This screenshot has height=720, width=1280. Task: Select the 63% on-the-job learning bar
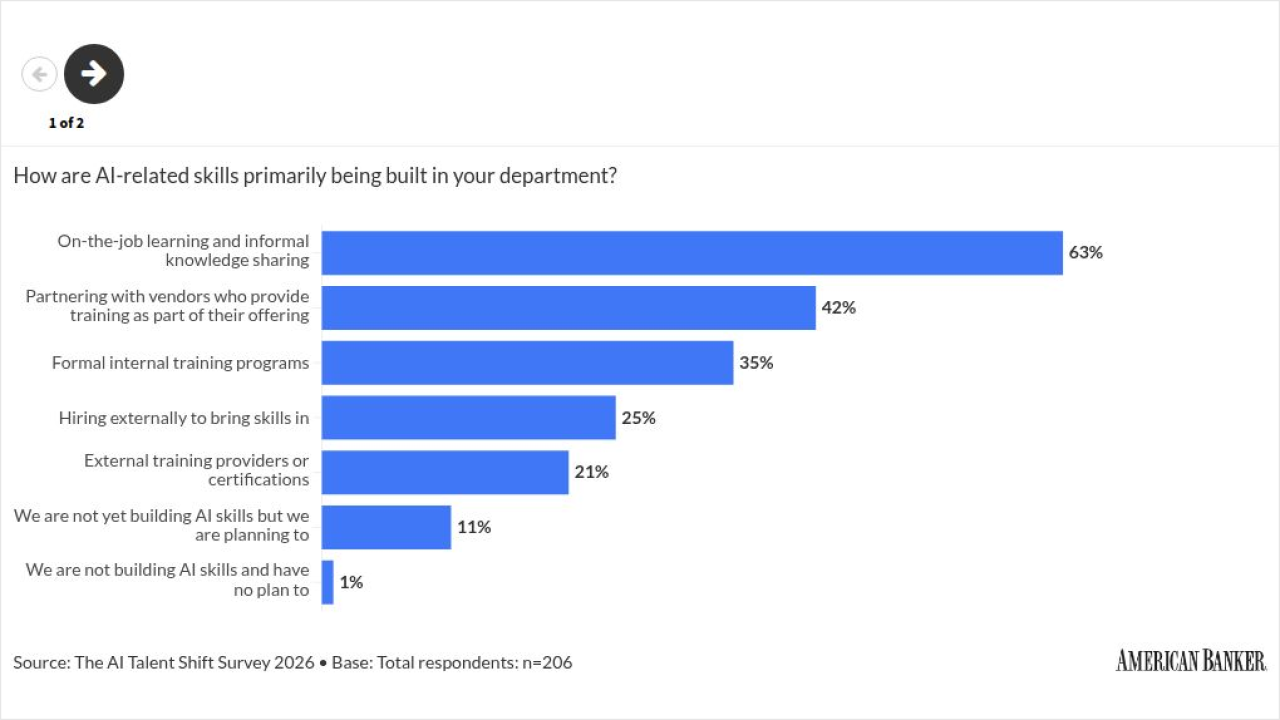click(x=692, y=253)
